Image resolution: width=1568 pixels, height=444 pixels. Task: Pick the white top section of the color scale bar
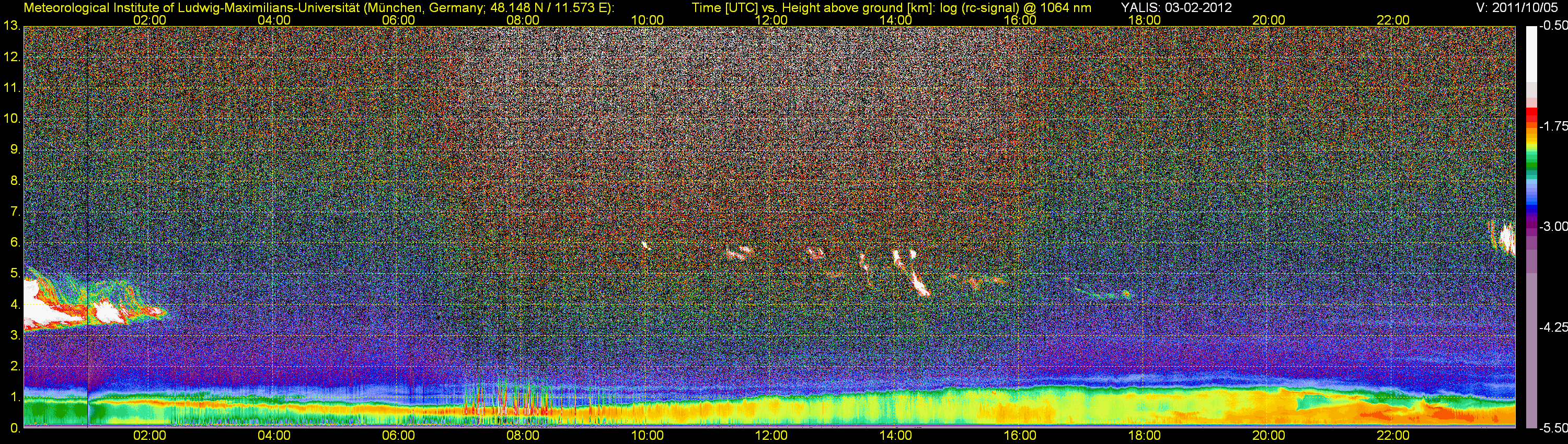click(x=1531, y=53)
